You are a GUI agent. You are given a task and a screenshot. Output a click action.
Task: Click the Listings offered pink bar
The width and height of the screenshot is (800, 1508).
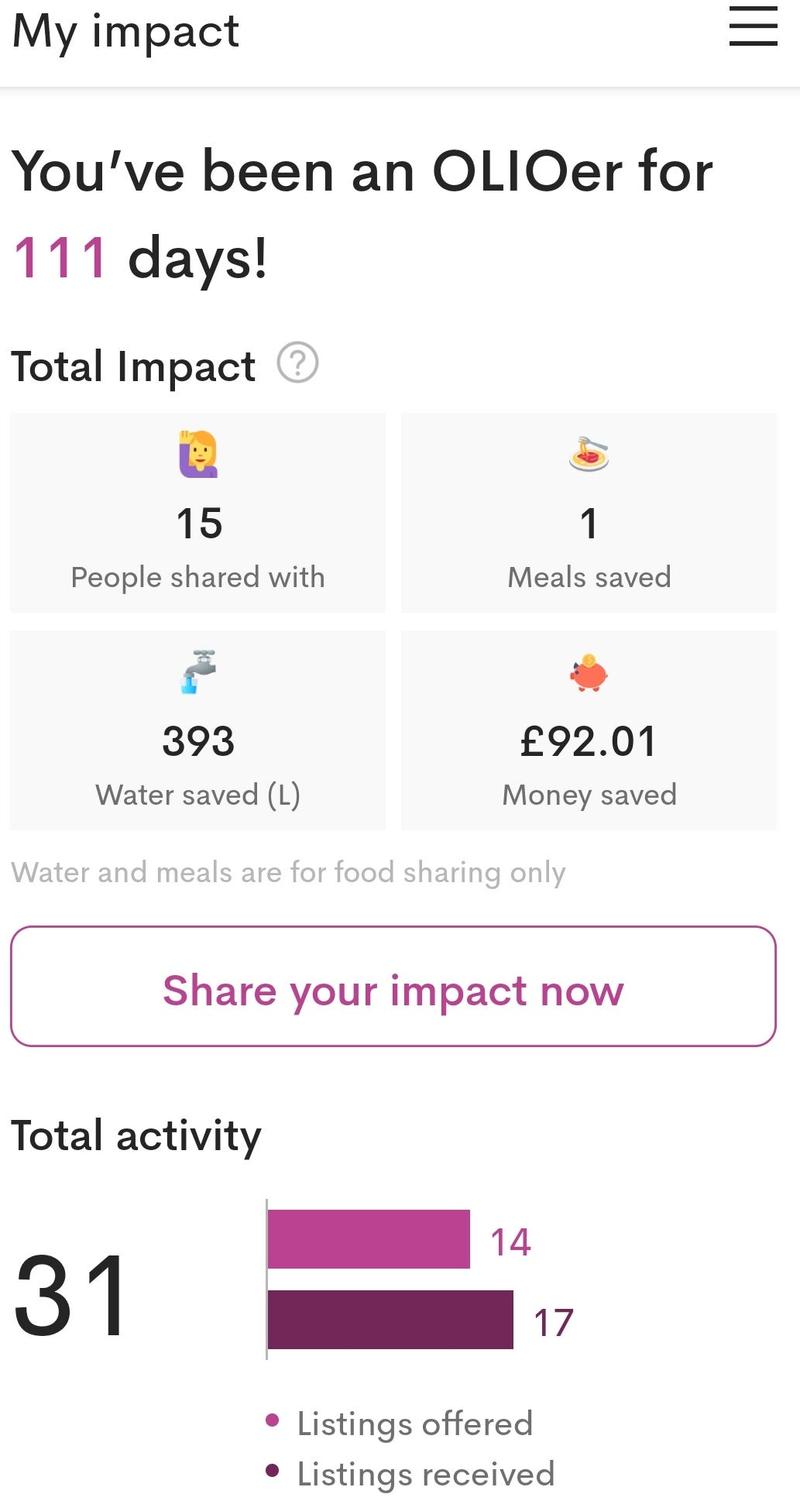tap(368, 1240)
